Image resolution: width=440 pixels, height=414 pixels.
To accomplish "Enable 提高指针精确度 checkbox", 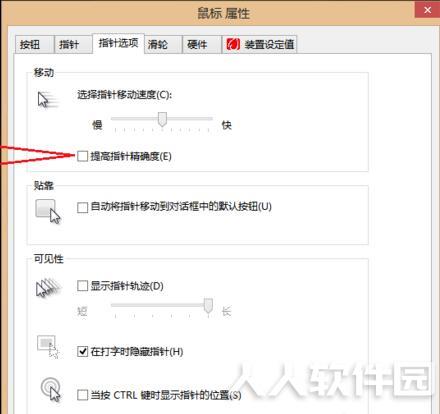I will point(82,156).
